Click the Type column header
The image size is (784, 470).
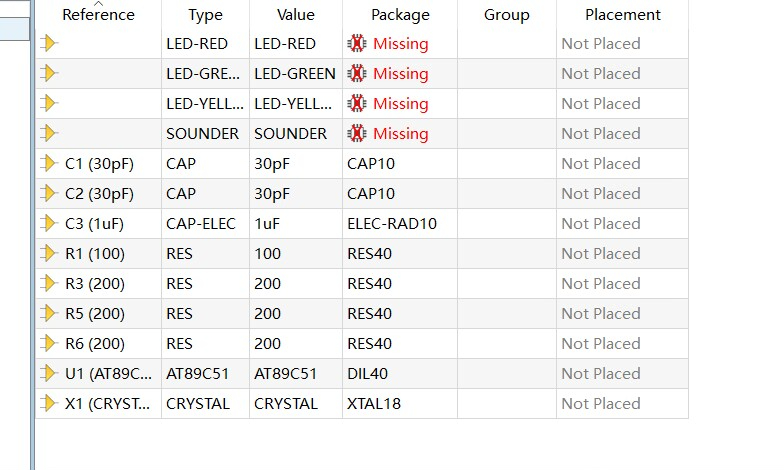coord(206,14)
